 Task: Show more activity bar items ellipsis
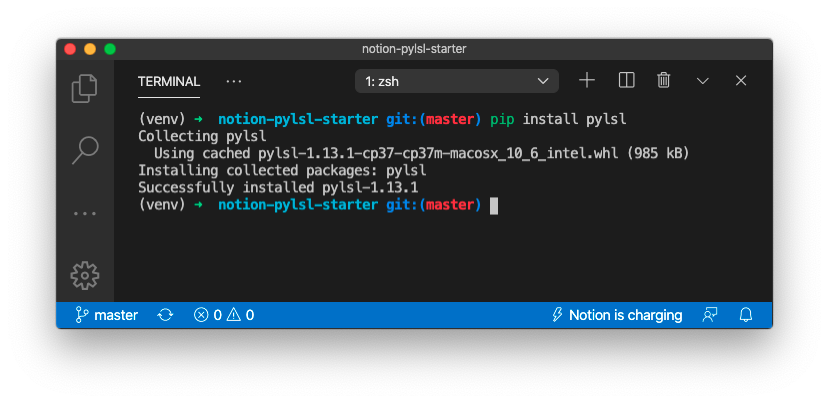click(x=85, y=214)
